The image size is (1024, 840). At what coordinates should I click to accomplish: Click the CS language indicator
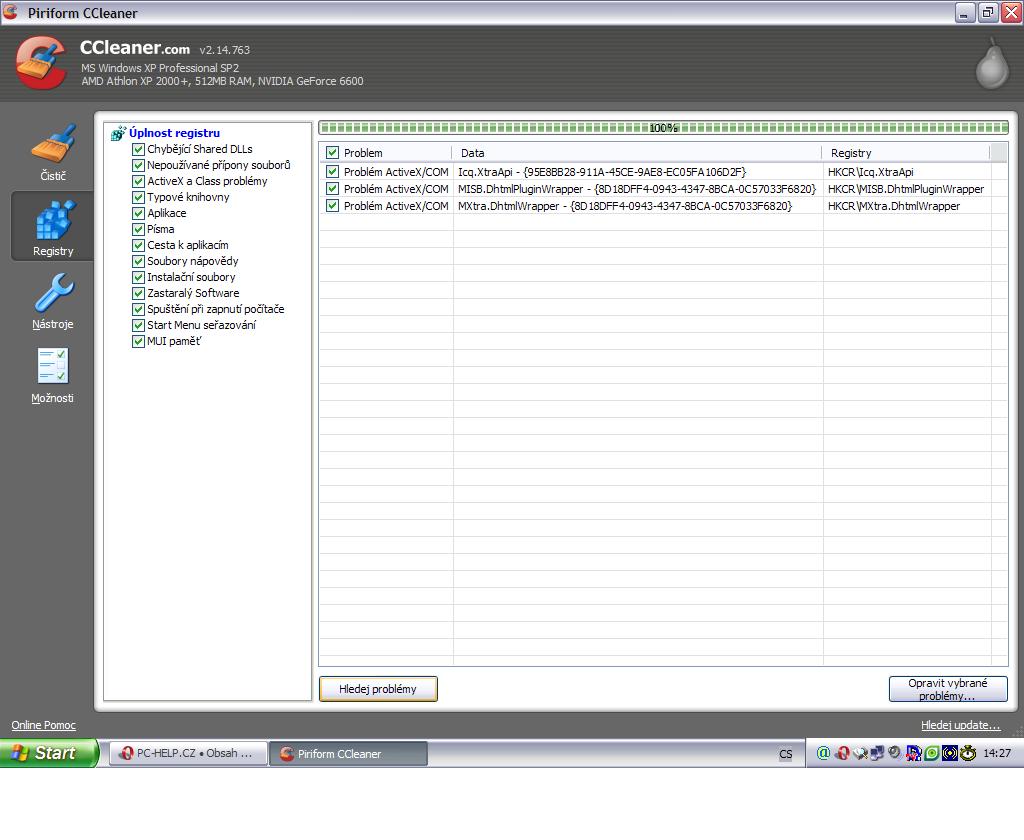click(785, 754)
